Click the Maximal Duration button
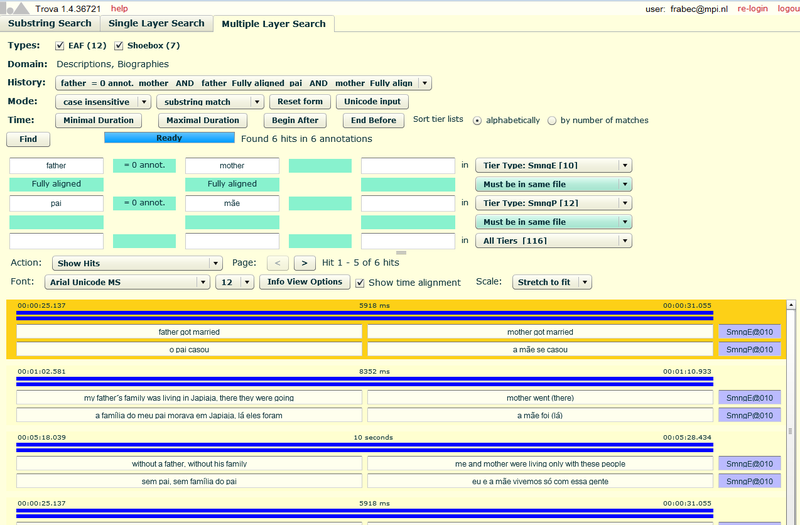 203,120
